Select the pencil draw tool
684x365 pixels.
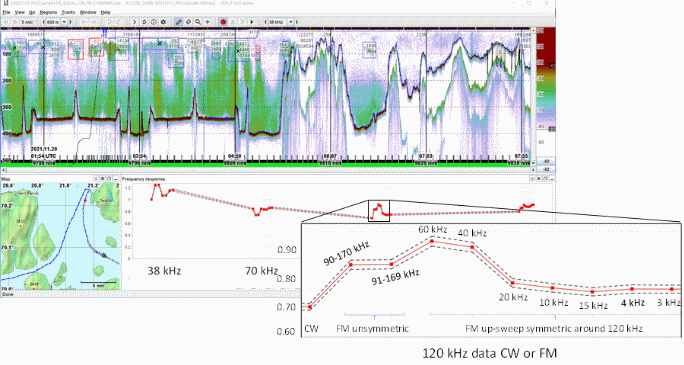coord(178,22)
